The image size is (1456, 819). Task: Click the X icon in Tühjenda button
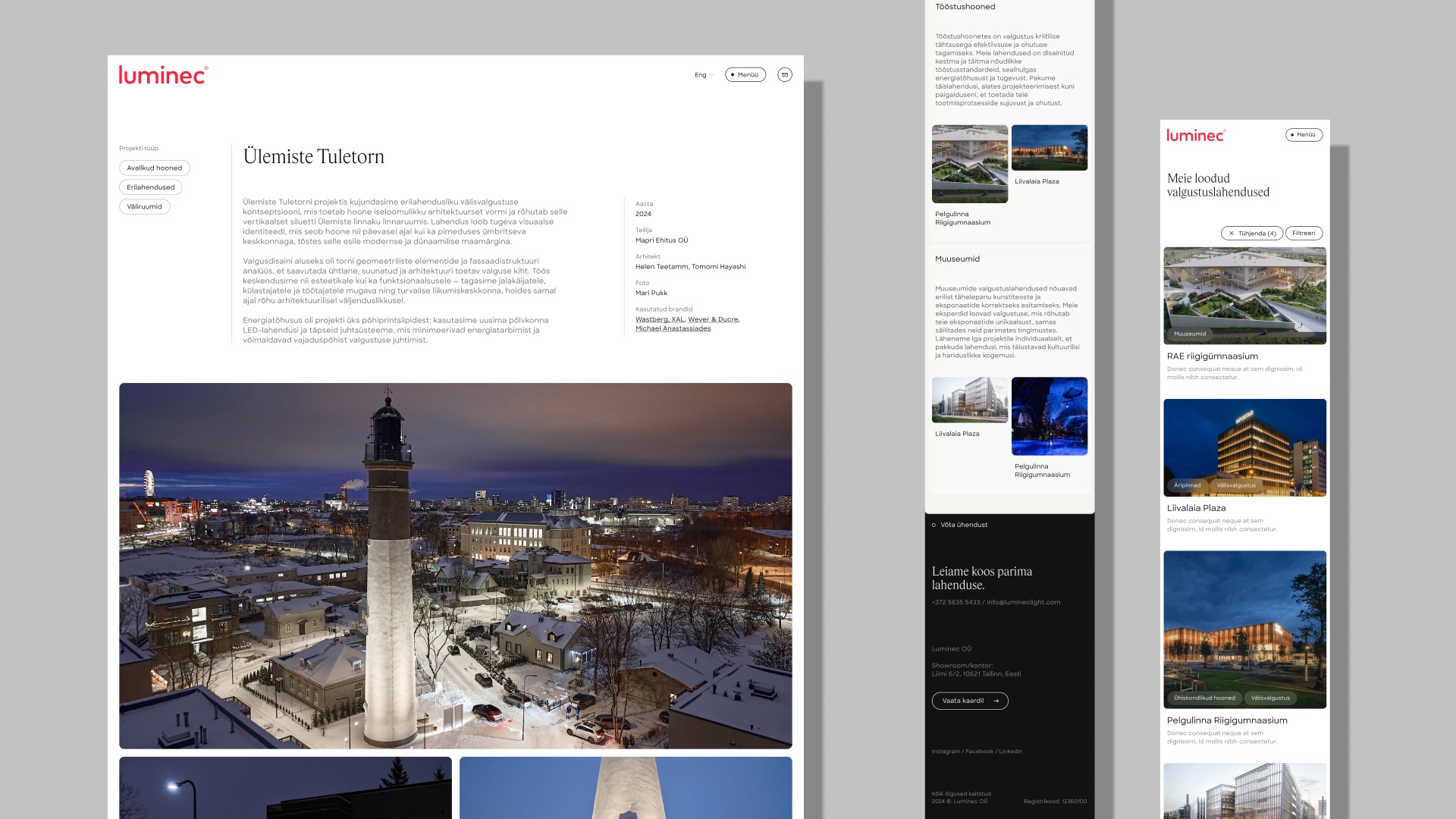[1232, 234]
